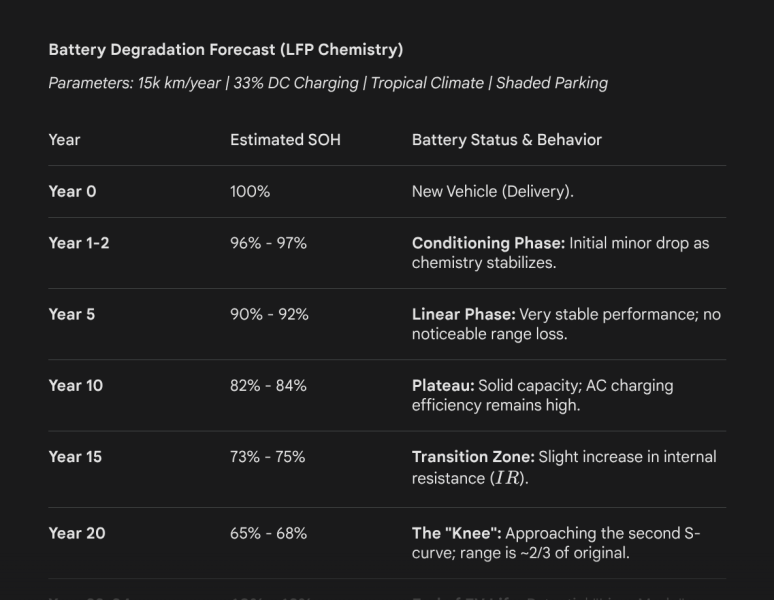Click the Year 0 row label
The width and height of the screenshot is (774, 600).
point(72,191)
